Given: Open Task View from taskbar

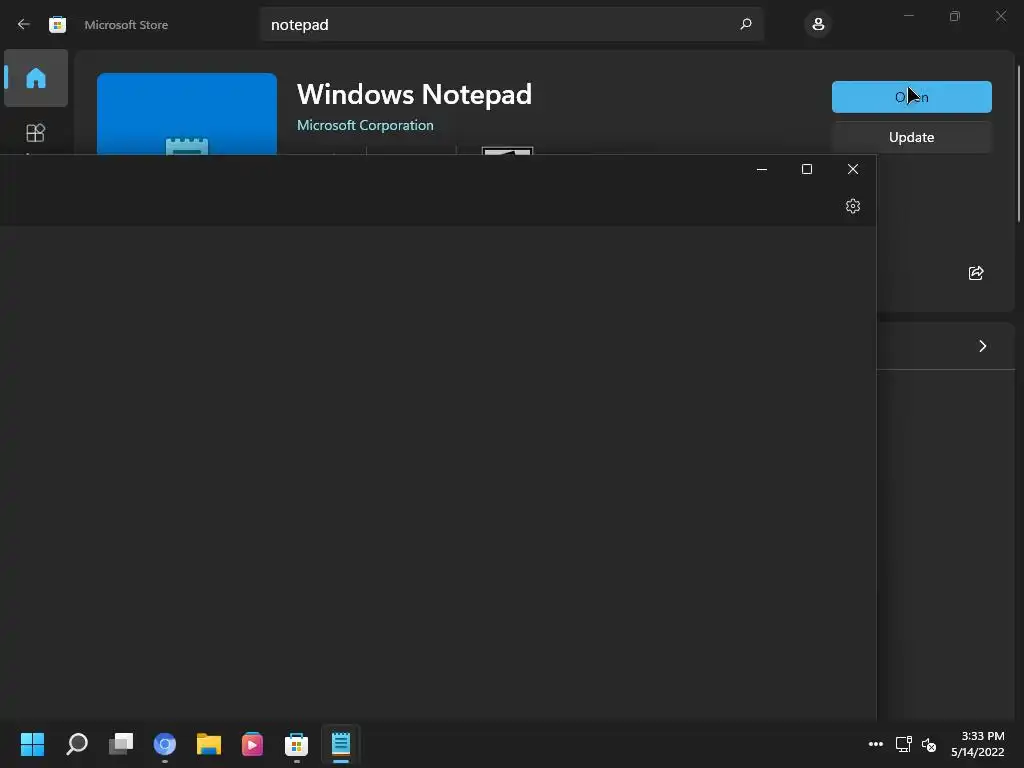Looking at the screenshot, I should [121, 744].
